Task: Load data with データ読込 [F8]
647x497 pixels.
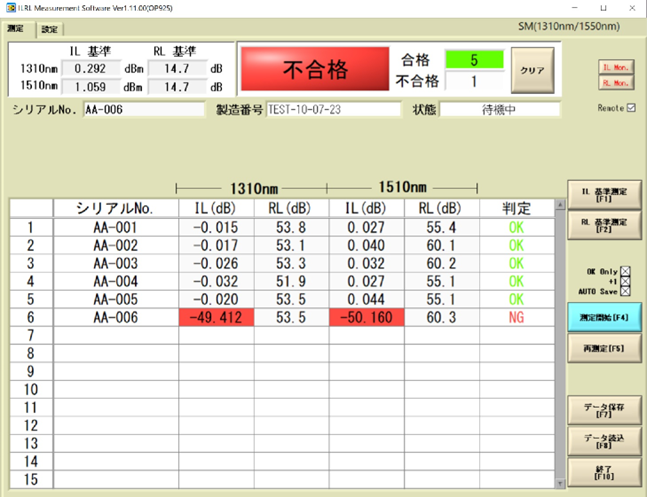Action: click(604, 440)
